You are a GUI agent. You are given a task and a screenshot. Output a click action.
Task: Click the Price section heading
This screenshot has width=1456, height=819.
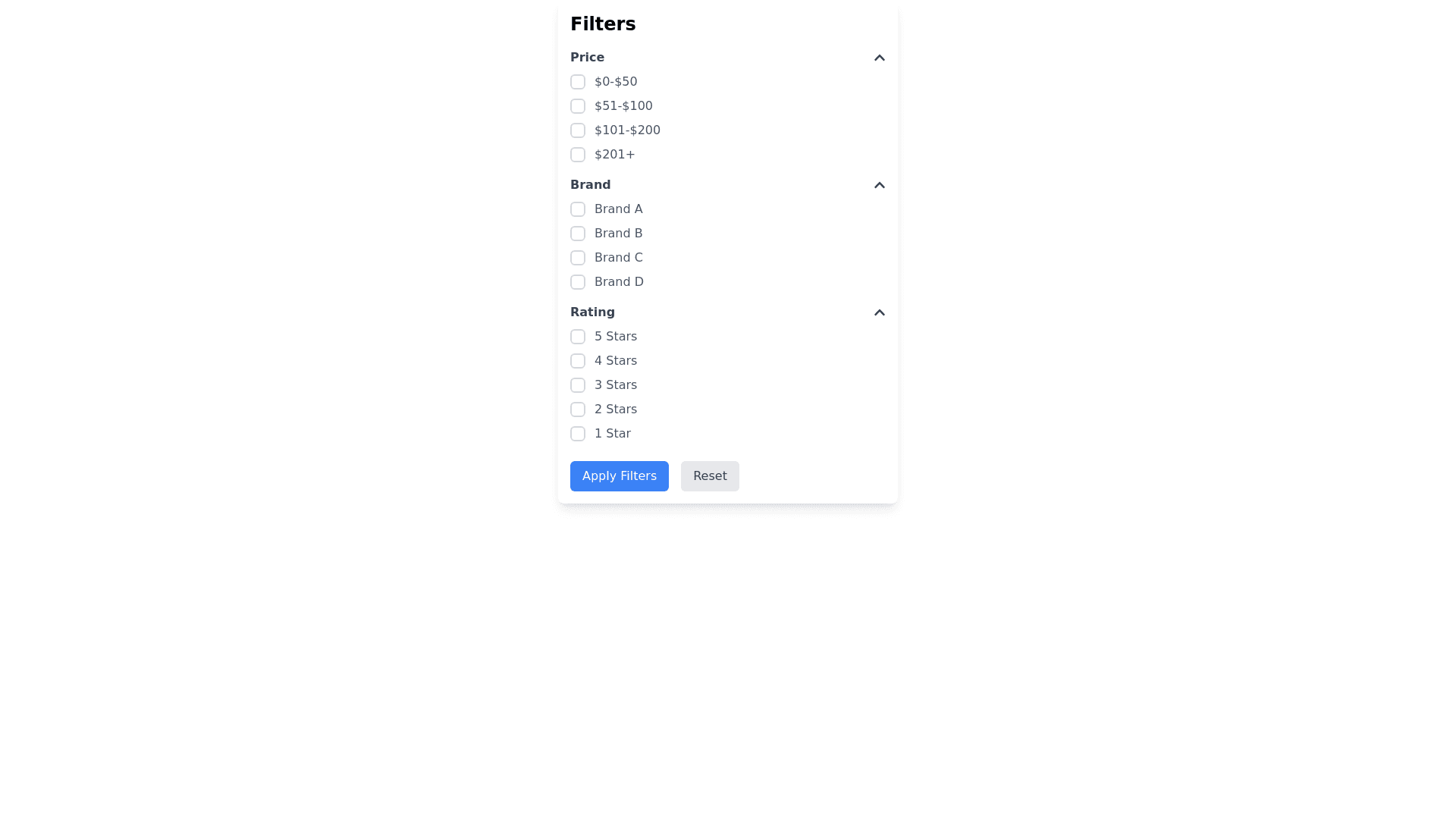point(587,58)
